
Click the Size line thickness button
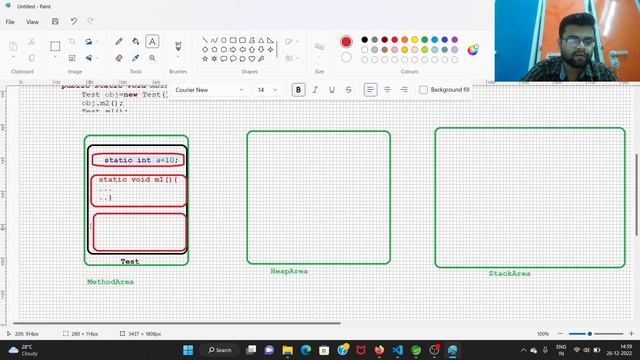click(x=319, y=48)
